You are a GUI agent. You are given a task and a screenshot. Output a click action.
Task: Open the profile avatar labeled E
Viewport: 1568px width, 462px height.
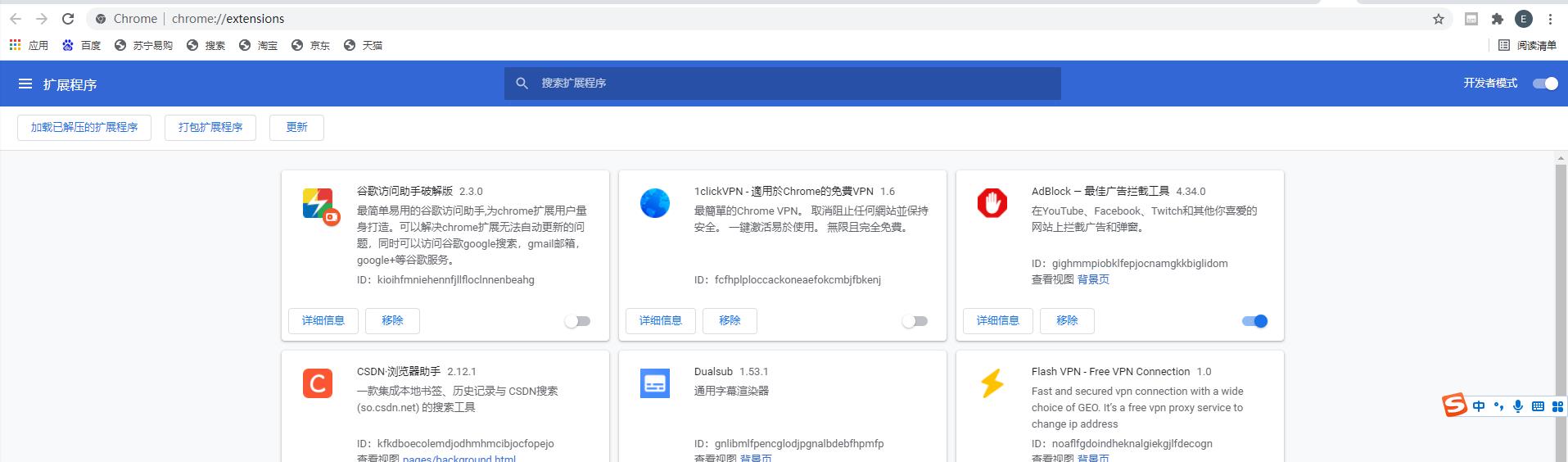pos(1524,19)
